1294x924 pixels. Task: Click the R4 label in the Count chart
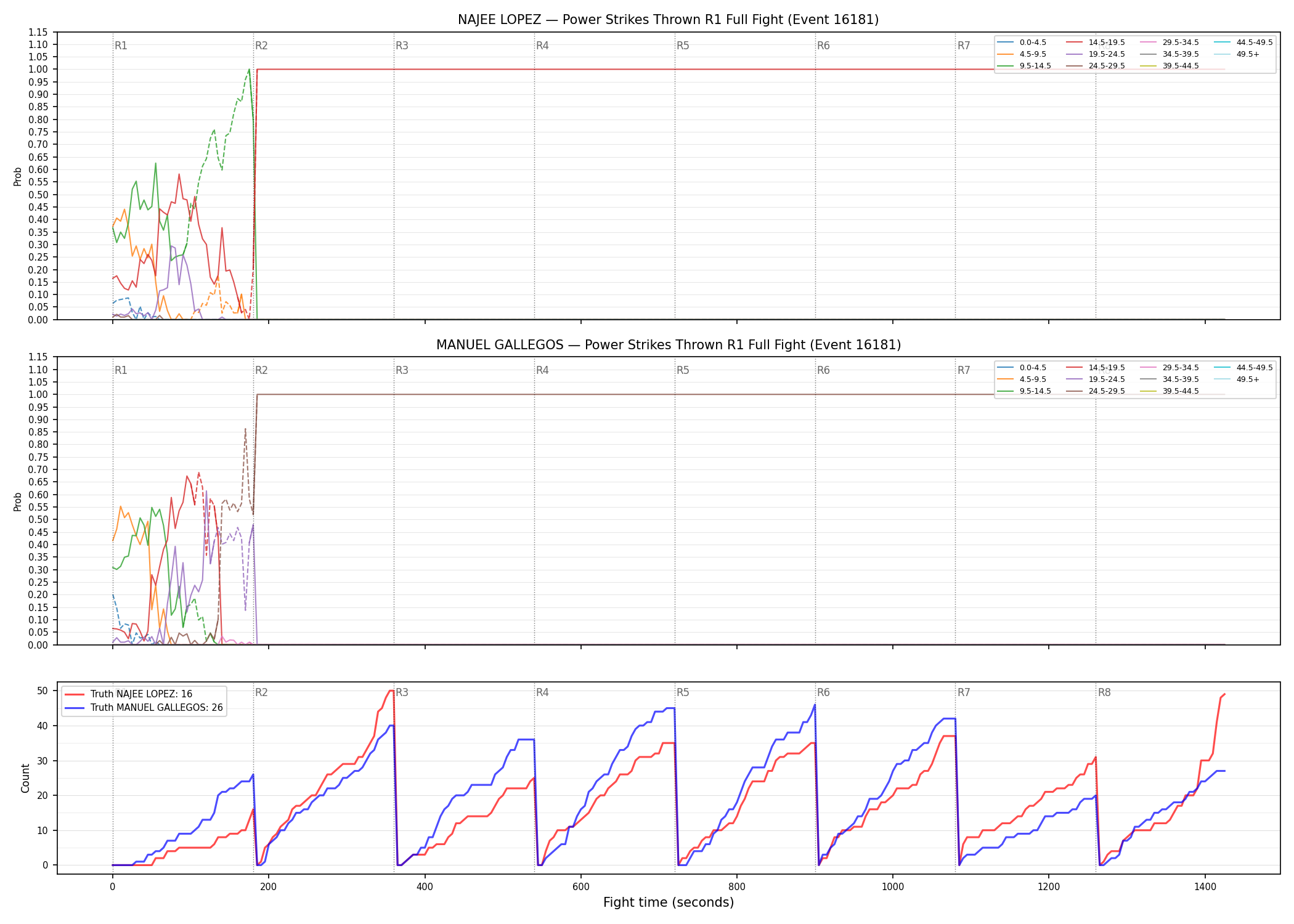542,692
